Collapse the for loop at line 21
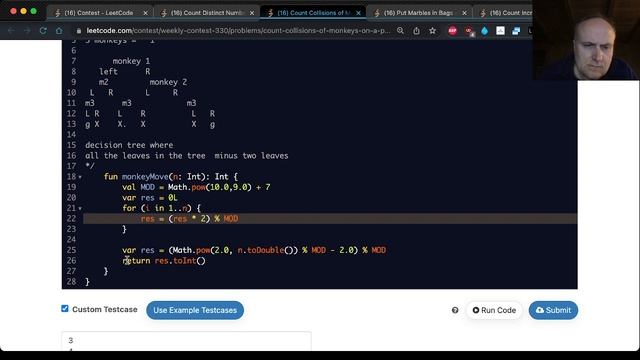Viewport: 640px width, 360px height. pyautogui.click(x=80, y=208)
